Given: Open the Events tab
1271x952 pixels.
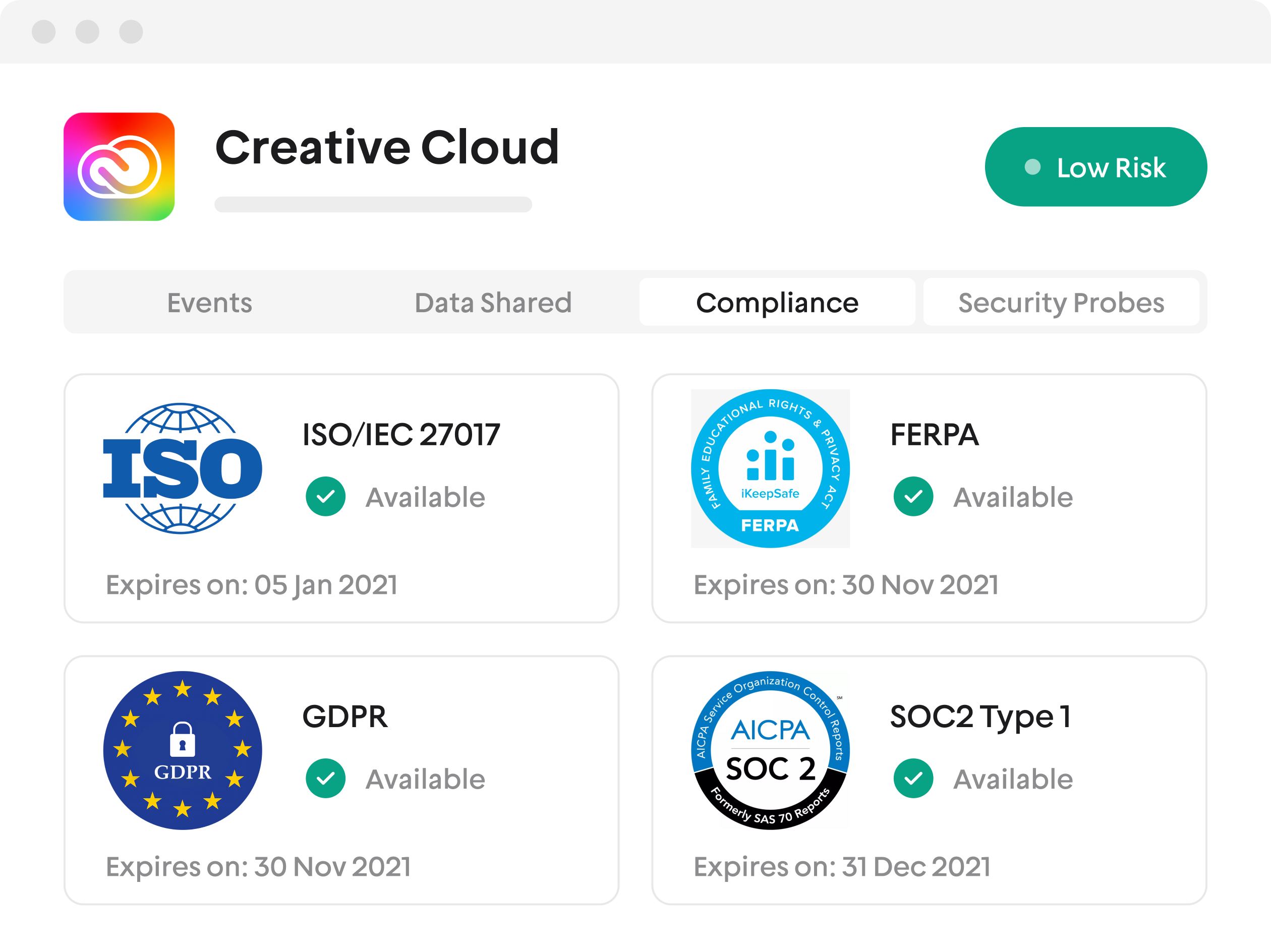Looking at the screenshot, I should pyautogui.click(x=210, y=303).
